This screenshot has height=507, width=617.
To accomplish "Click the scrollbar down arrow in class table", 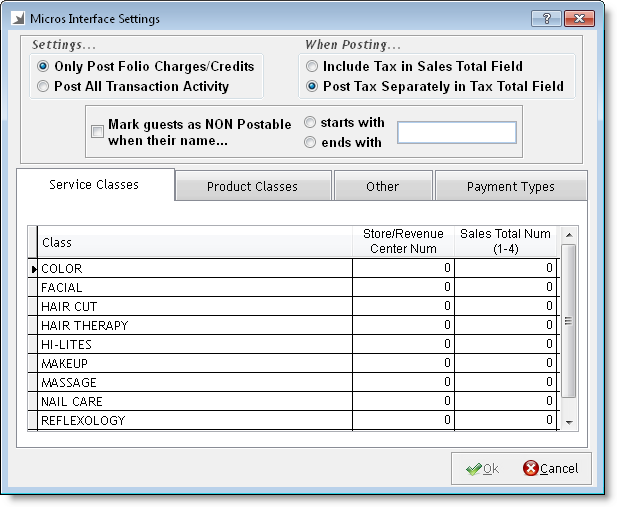I will [568, 423].
